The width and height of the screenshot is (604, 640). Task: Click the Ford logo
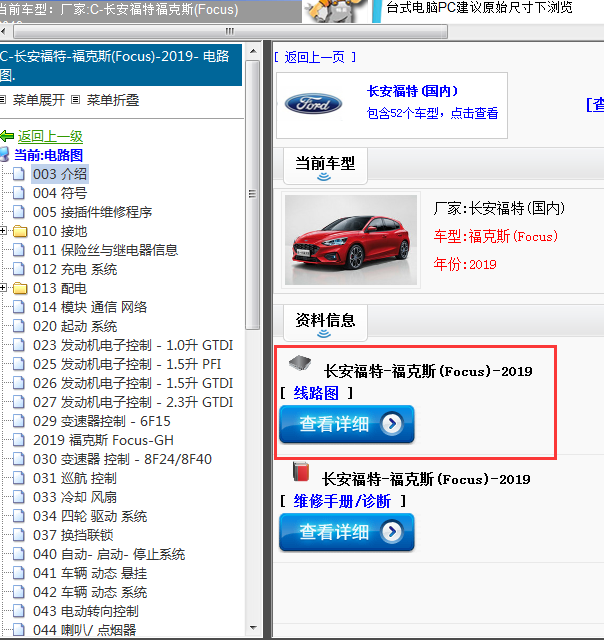point(313,104)
